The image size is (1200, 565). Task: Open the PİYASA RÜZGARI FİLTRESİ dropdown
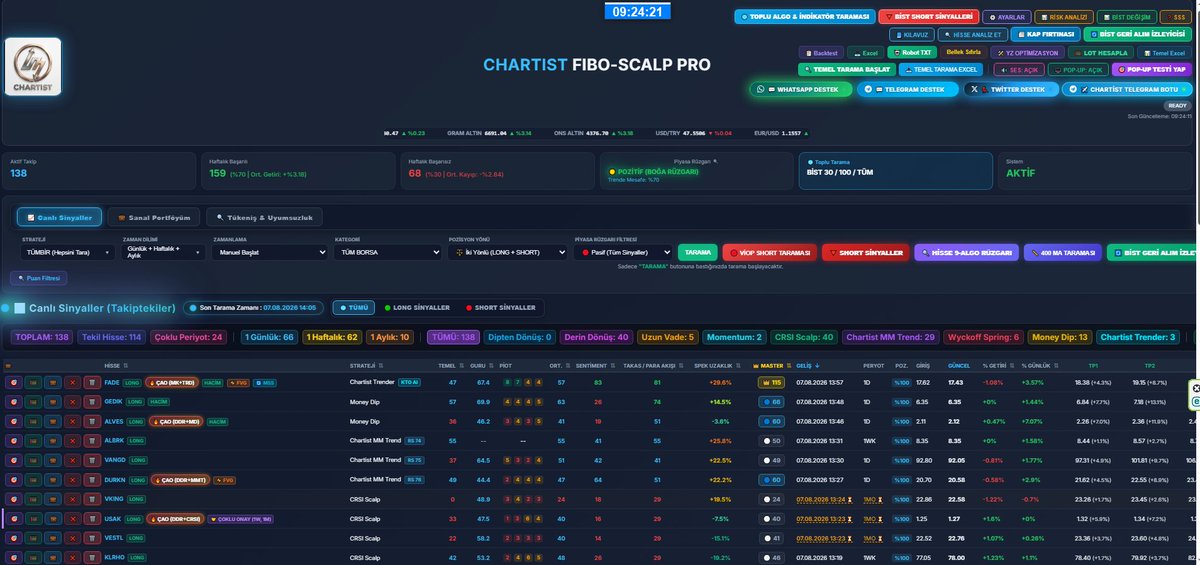point(622,253)
